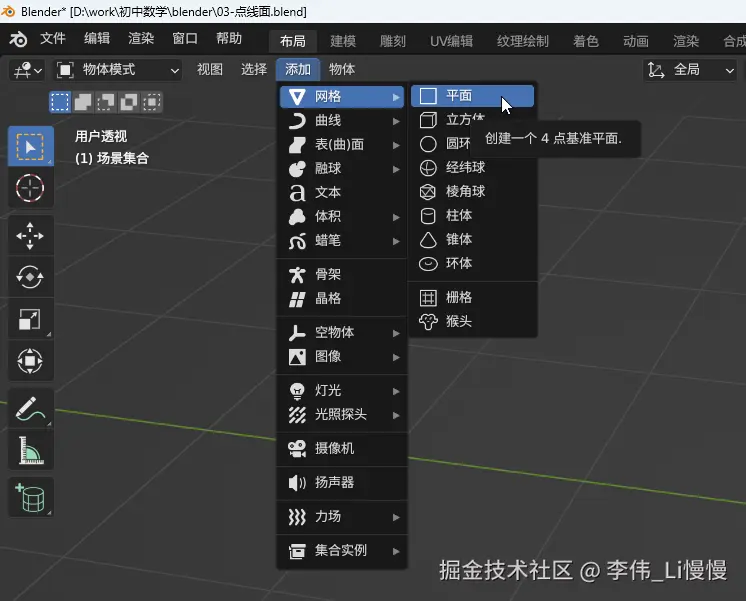Image resolution: width=746 pixels, height=601 pixels.
Task: Add a 柱体 cylinder mesh
Action: click(x=472, y=216)
